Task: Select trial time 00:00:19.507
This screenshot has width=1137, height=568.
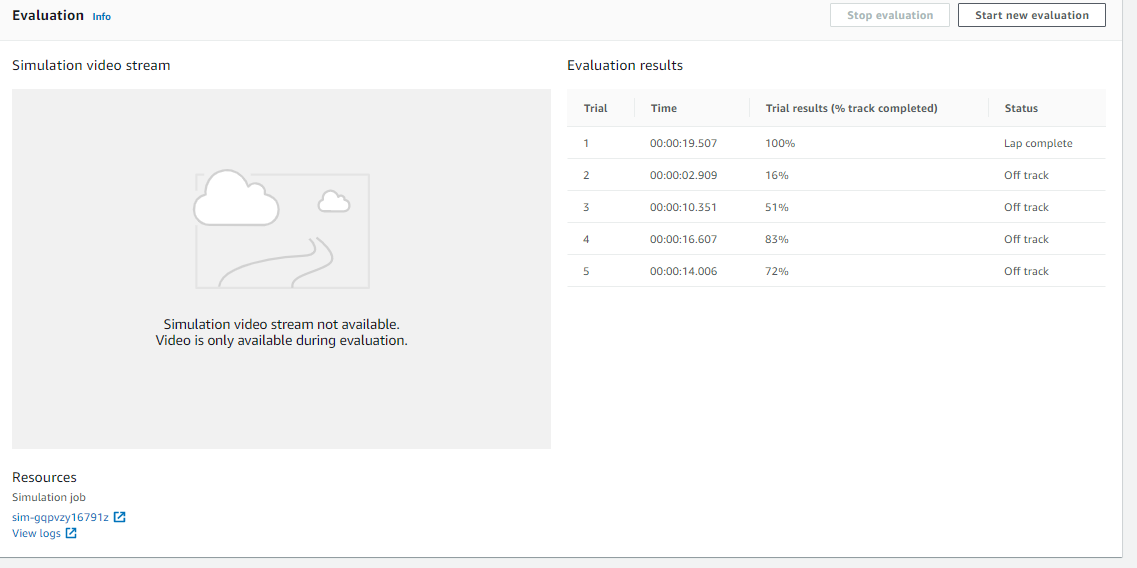Action: [683, 143]
